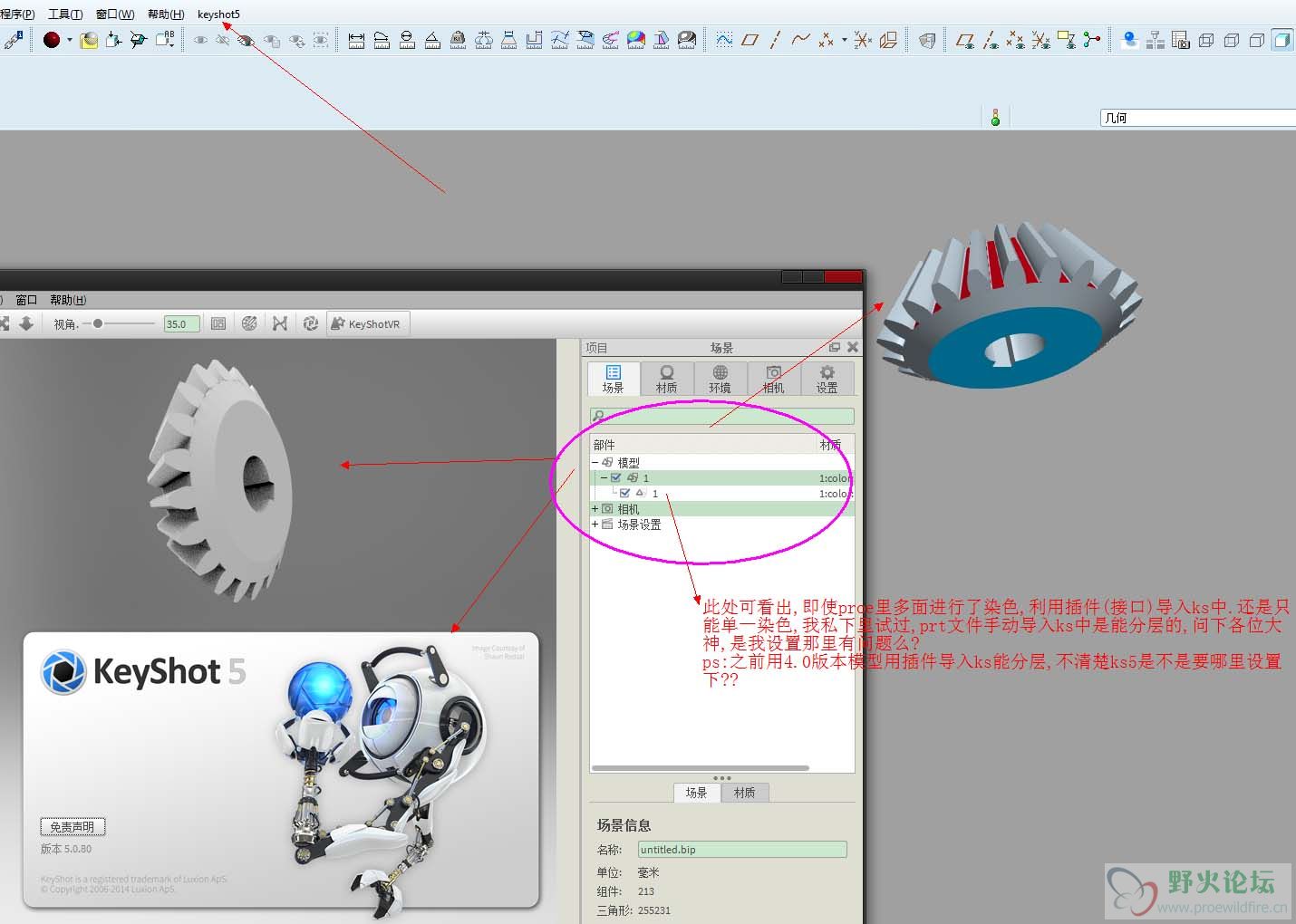
Task: Click the traffic light regeneration status icon
Action: point(995,118)
